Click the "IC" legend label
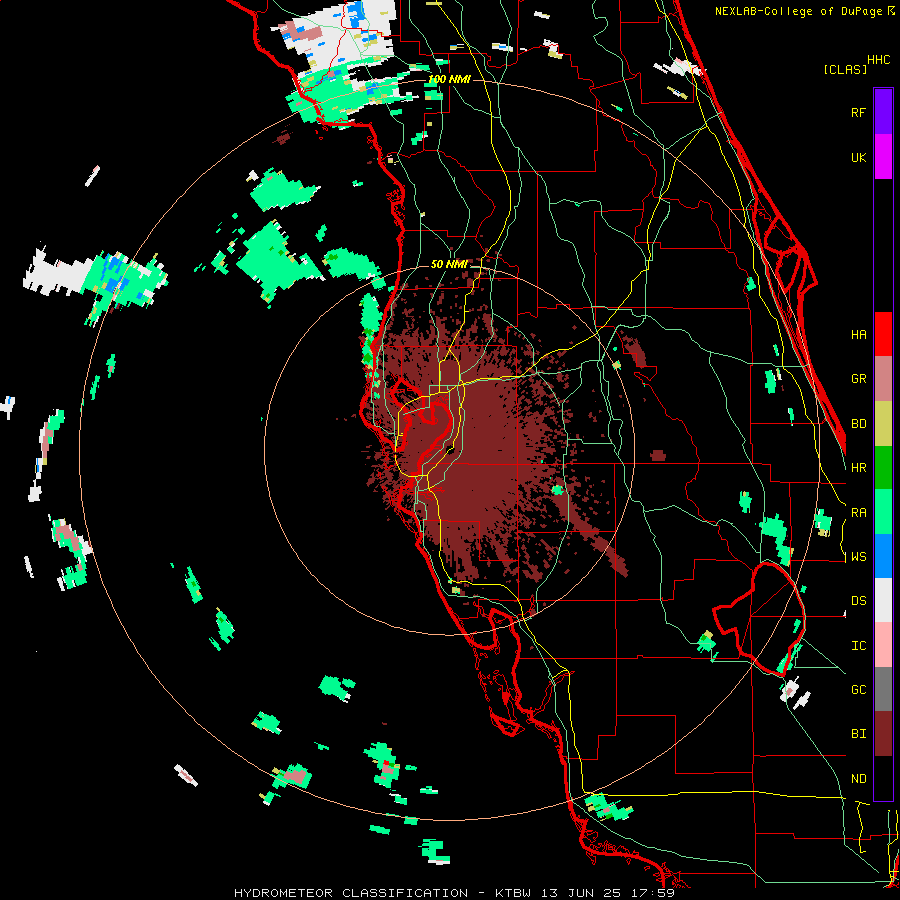This screenshot has width=900, height=900. (858, 646)
